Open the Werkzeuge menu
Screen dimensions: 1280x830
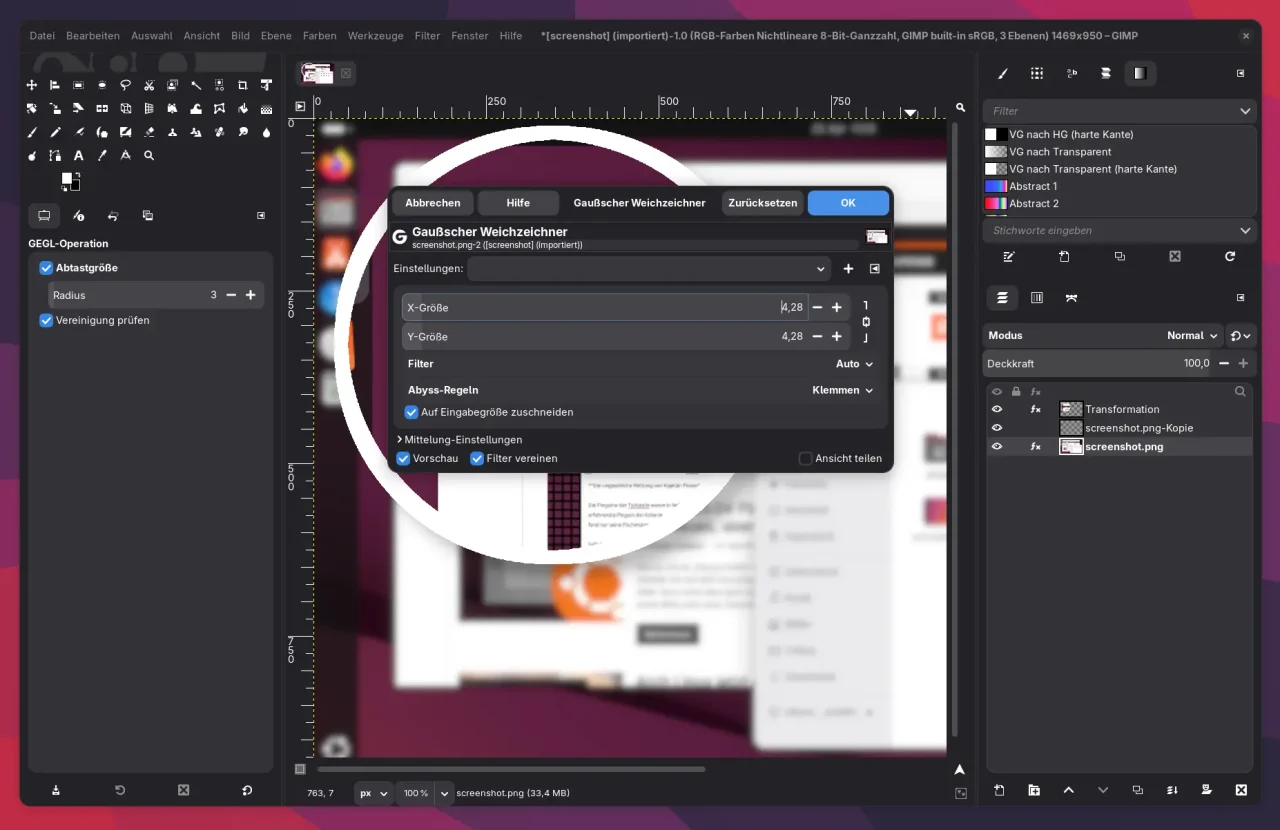(375, 36)
